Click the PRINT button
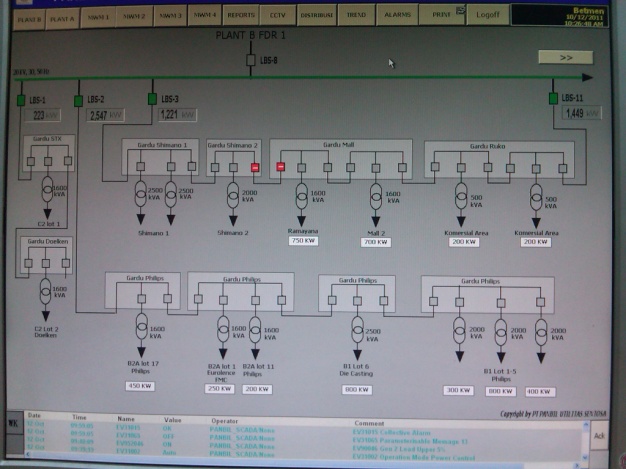 coord(442,14)
